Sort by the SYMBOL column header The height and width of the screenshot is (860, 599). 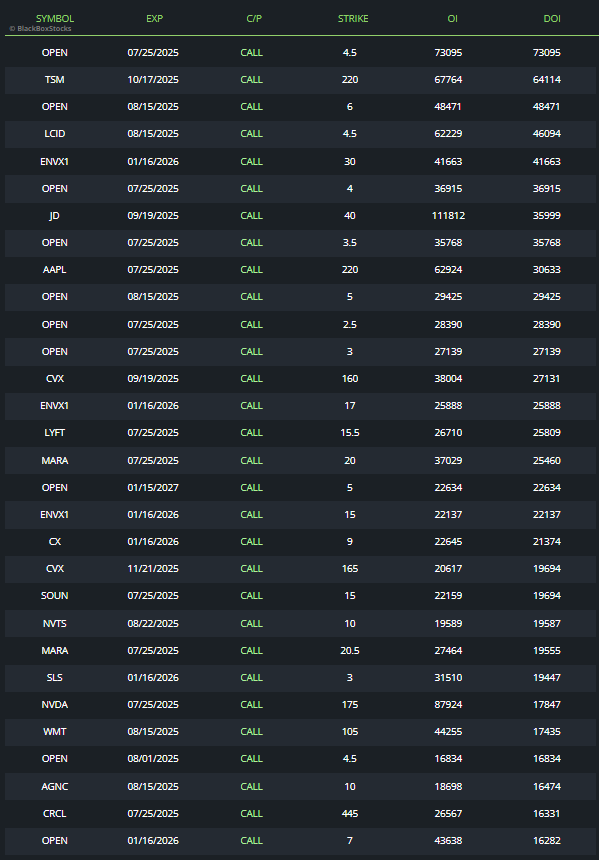pyautogui.click(x=55, y=19)
